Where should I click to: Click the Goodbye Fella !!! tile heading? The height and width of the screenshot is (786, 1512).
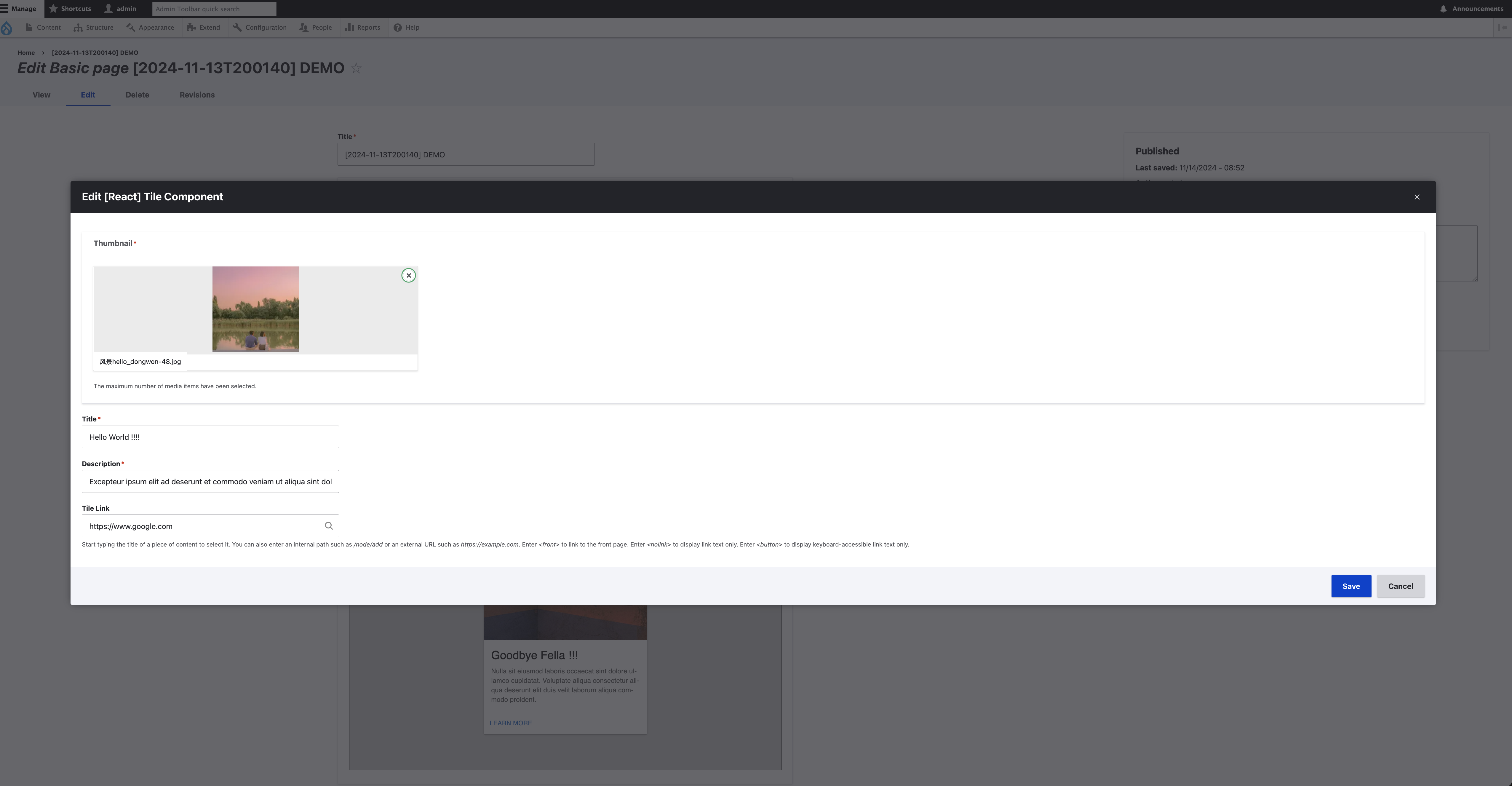[x=534, y=655]
